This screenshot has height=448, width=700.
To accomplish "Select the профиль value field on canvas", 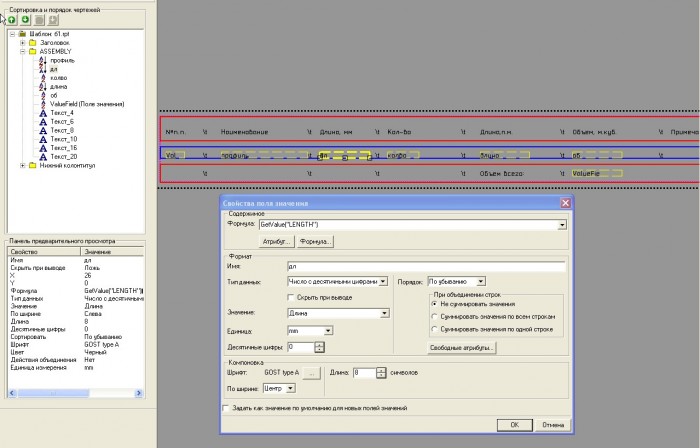I will click(x=265, y=155).
